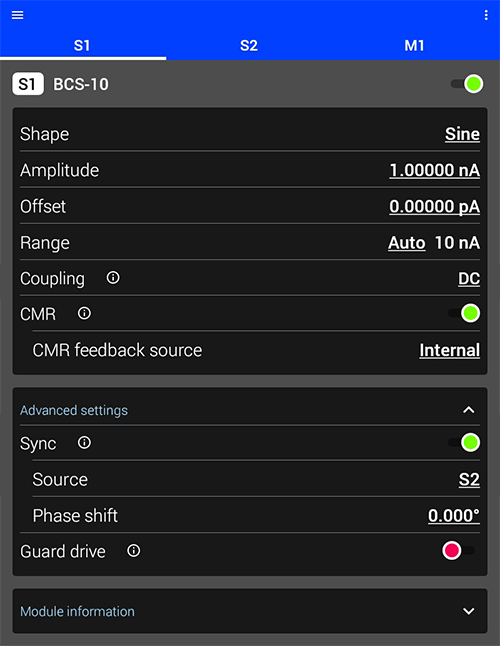The width and height of the screenshot is (500, 646).
Task: Edit the Offset value 0.00000 pA
Action: (x=435, y=207)
